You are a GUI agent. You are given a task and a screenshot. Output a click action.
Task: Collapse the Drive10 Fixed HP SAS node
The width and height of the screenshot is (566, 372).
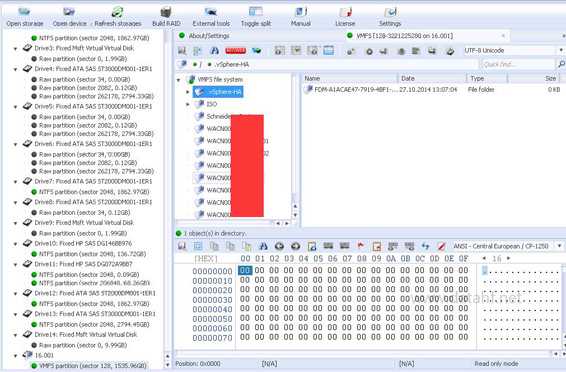point(15,244)
